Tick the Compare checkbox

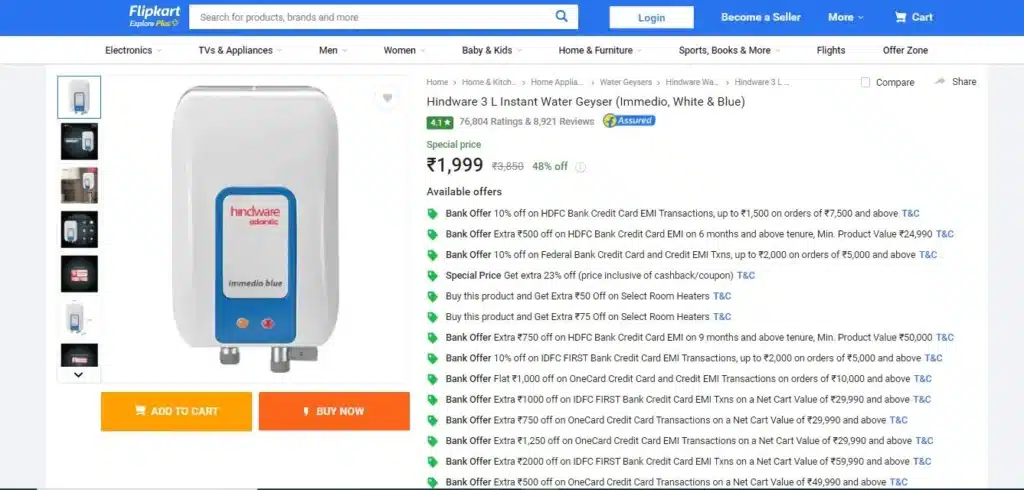tap(865, 82)
